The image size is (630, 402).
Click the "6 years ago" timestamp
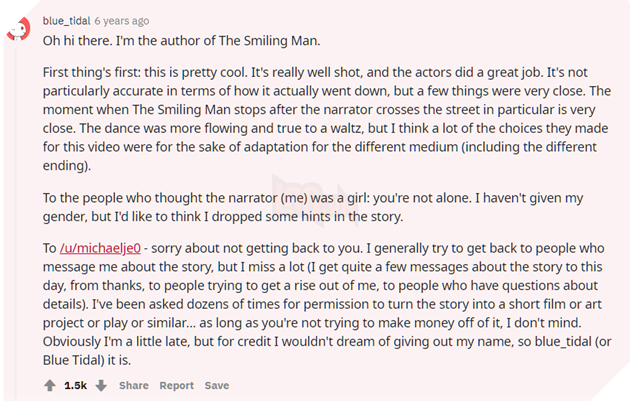click(122, 21)
